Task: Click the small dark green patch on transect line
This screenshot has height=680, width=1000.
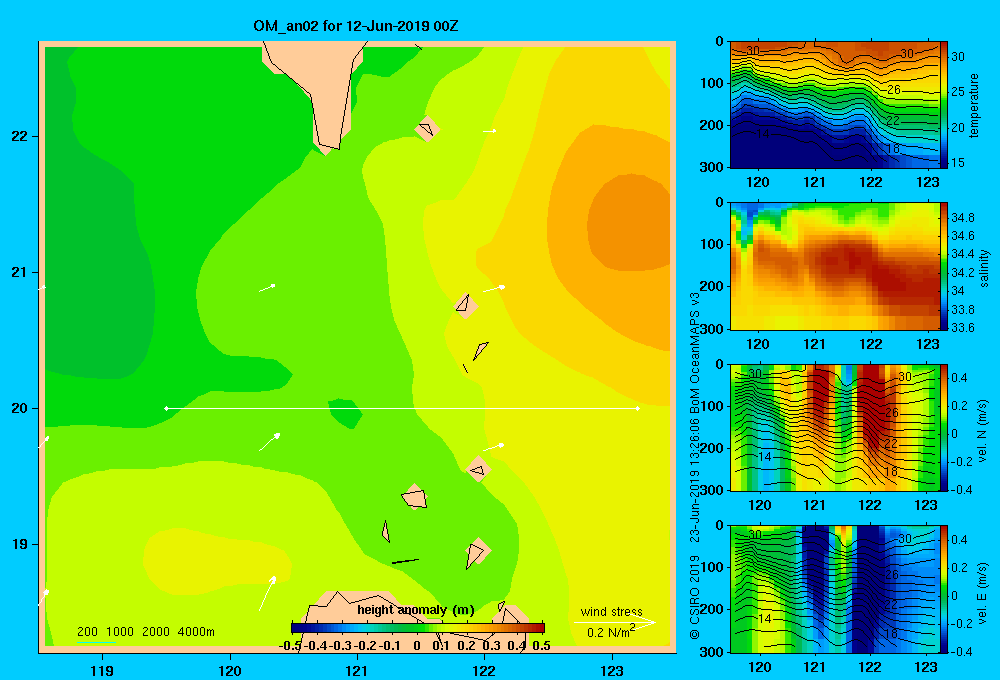Action: point(345,413)
